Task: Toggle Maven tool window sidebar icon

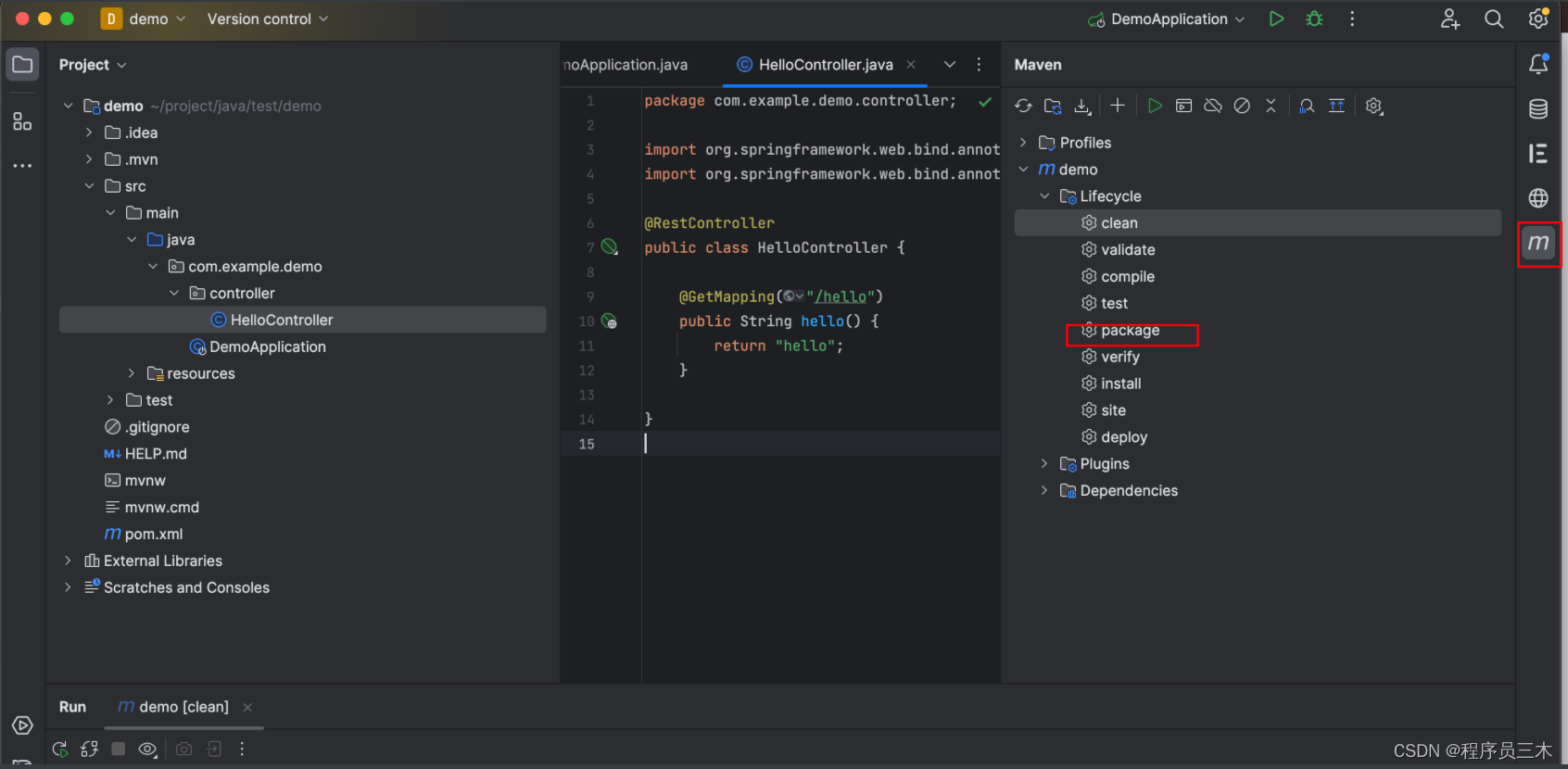Action: click(x=1538, y=243)
